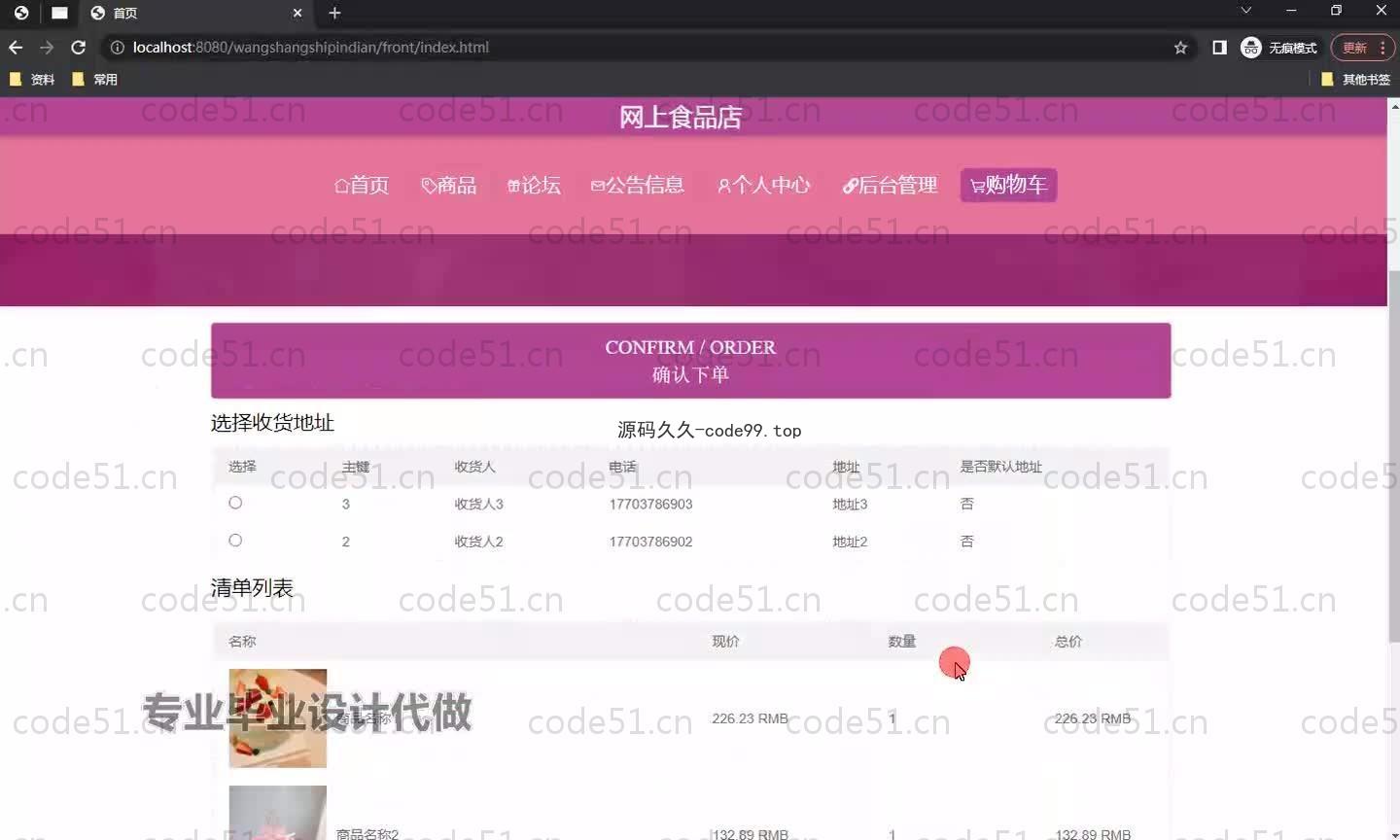Go to 首页 in navigation
The height and width of the screenshot is (840, 1400).
tap(362, 185)
